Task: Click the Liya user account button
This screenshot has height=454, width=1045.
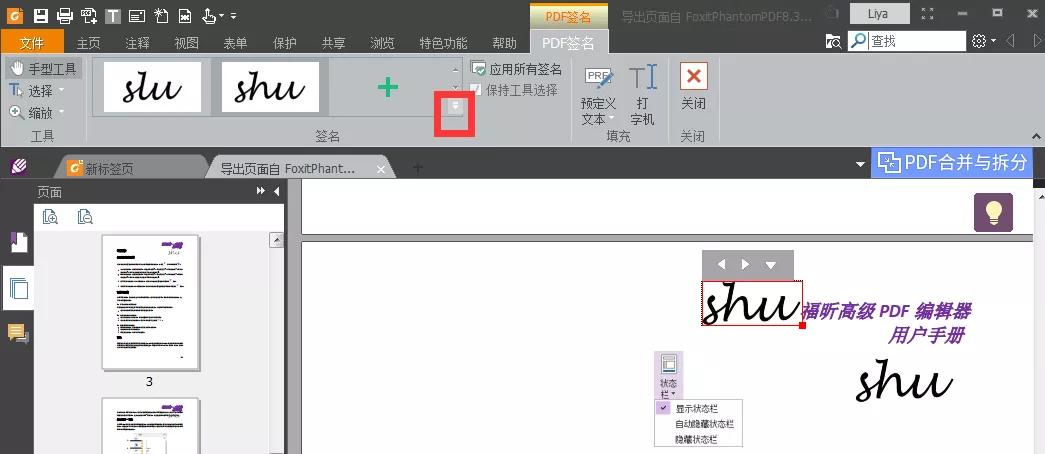Action: tap(880, 14)
